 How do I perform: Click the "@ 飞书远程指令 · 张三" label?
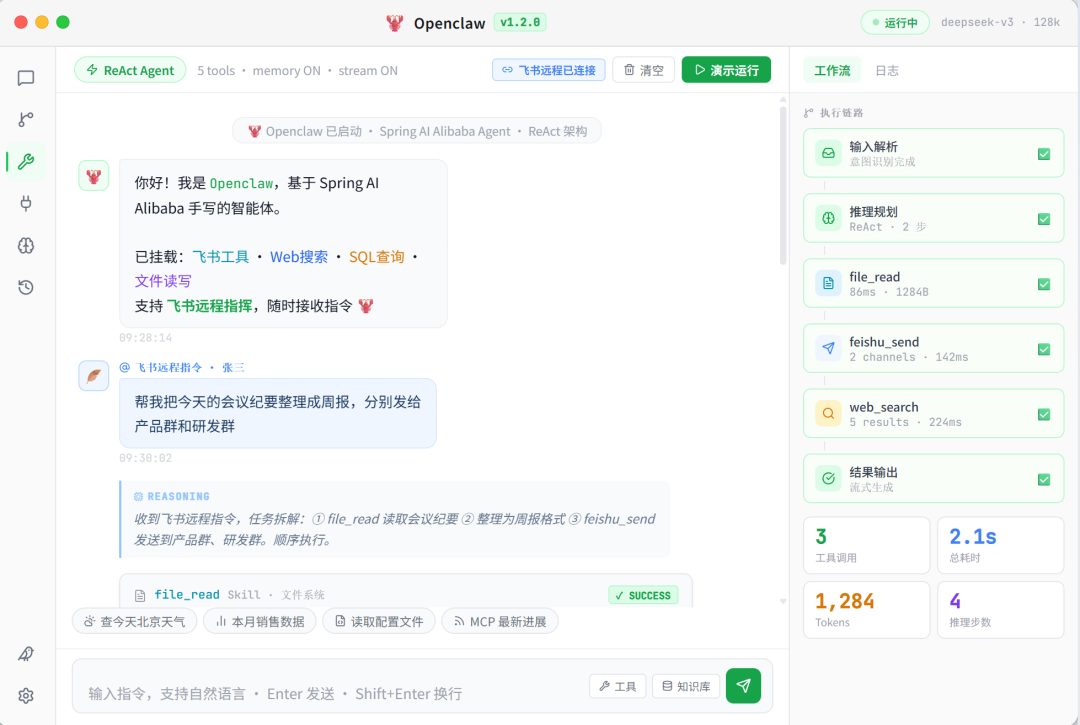pyautogui.click(x=182, y=368)
